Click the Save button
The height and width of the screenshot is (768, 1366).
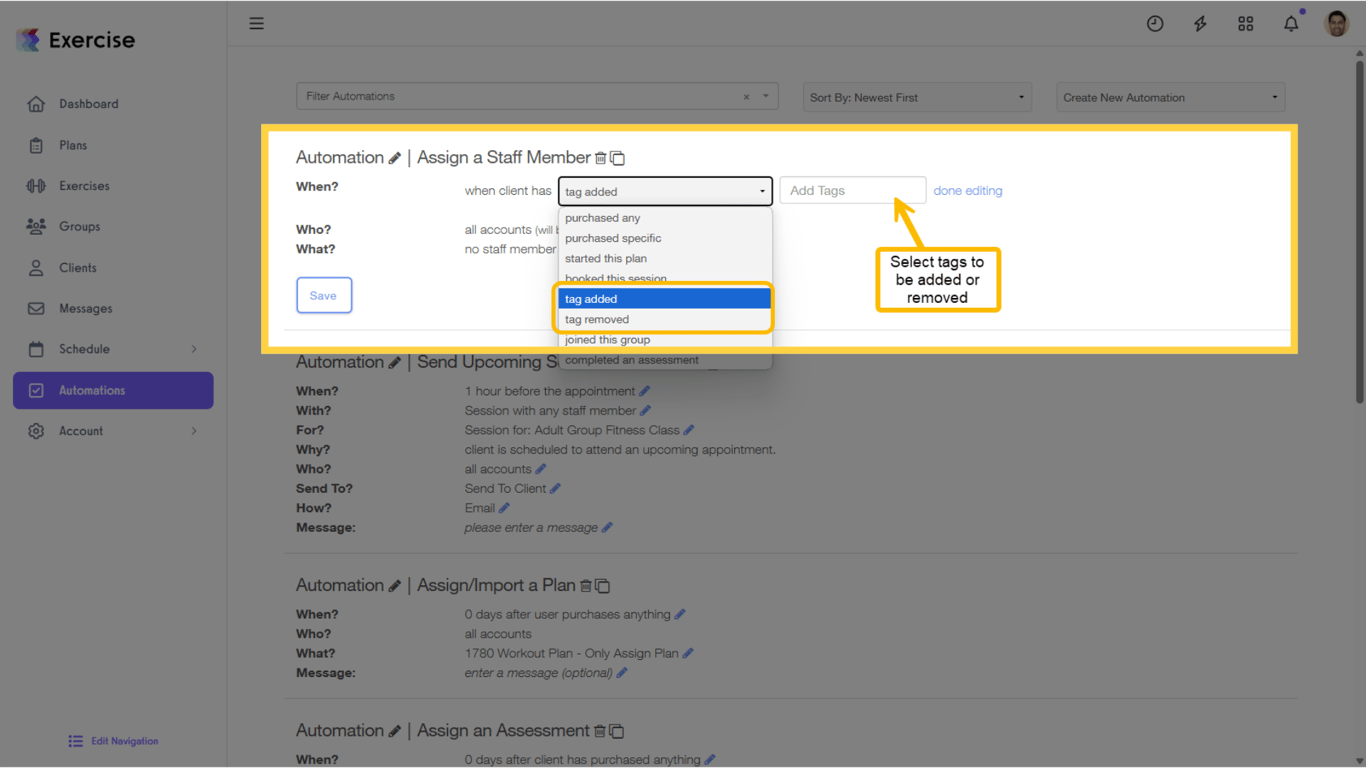(324, 295)
